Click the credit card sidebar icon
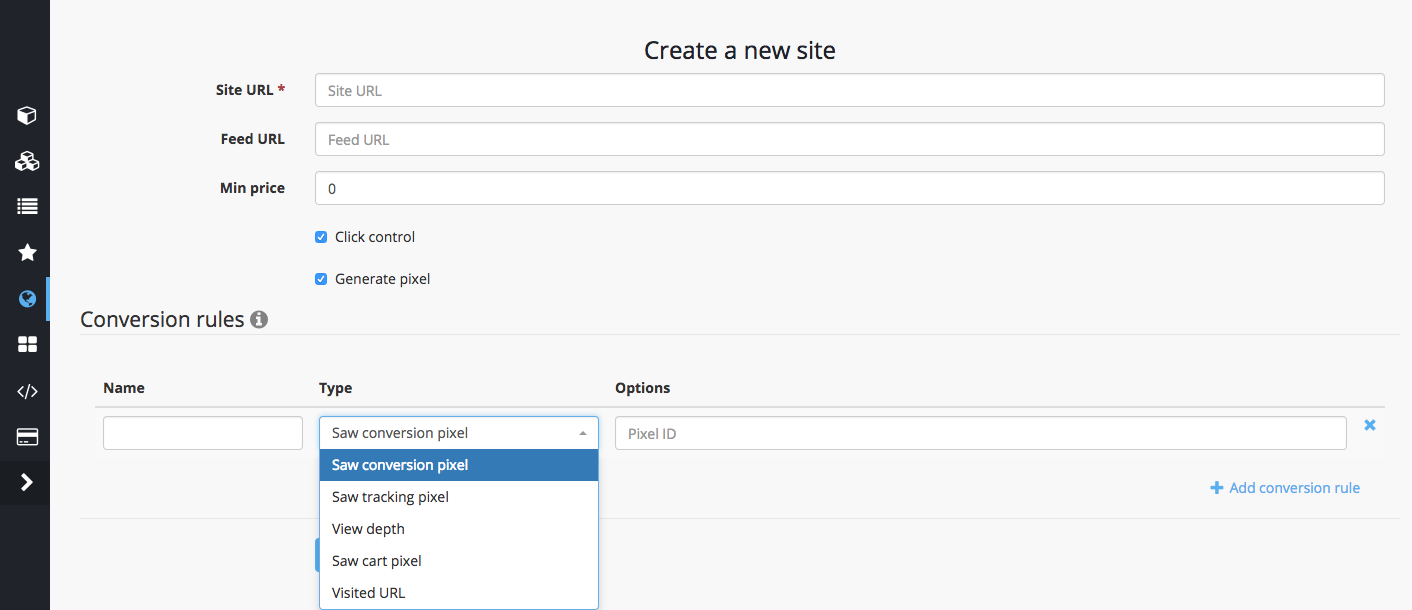1412x610 pixels. click(27, 437)
